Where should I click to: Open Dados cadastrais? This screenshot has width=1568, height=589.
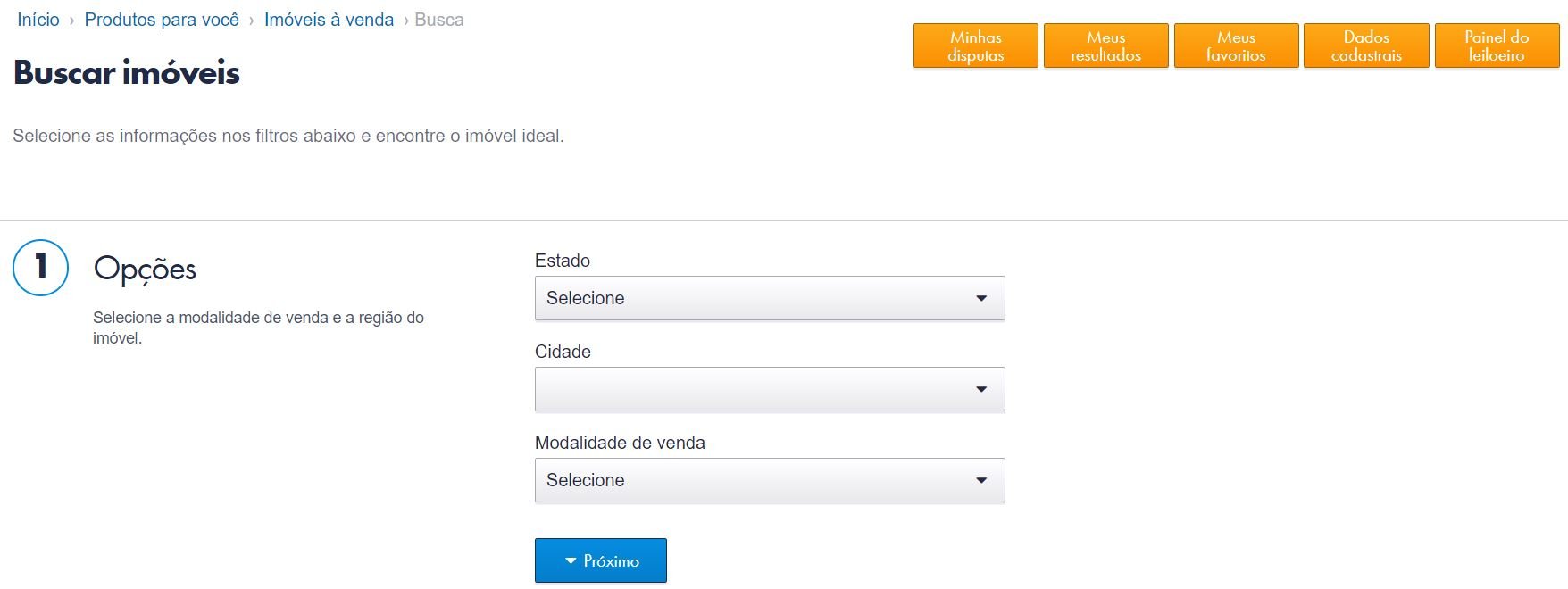[1366, 45]
